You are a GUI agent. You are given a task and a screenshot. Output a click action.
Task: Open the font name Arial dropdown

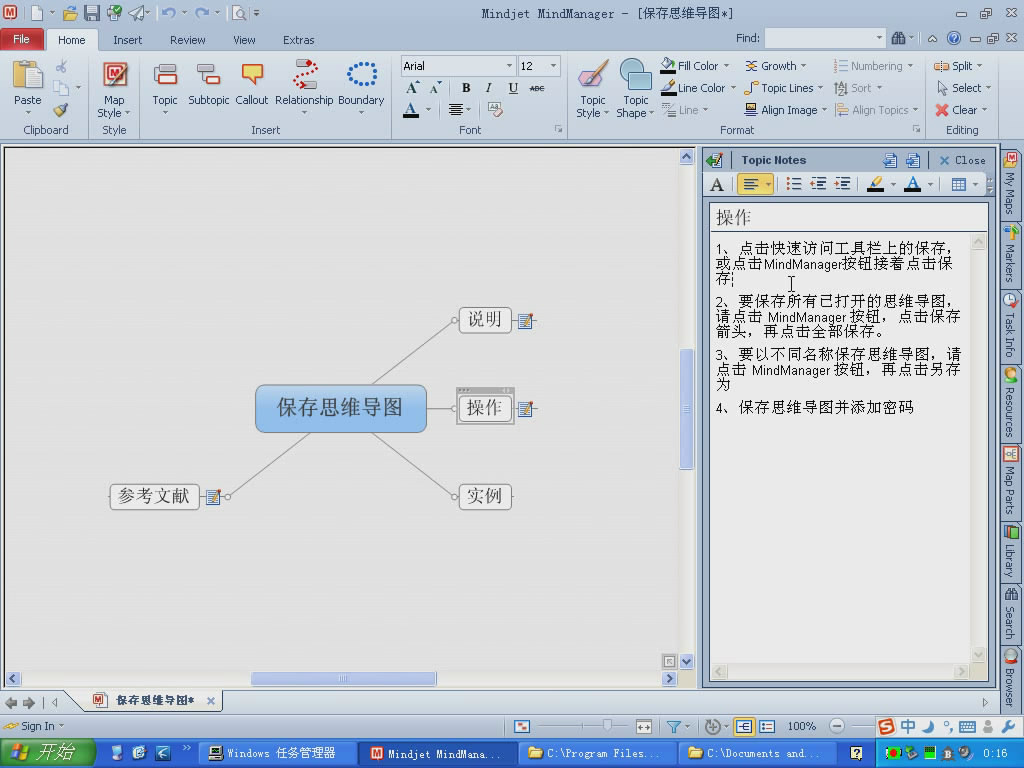[509, 66]
